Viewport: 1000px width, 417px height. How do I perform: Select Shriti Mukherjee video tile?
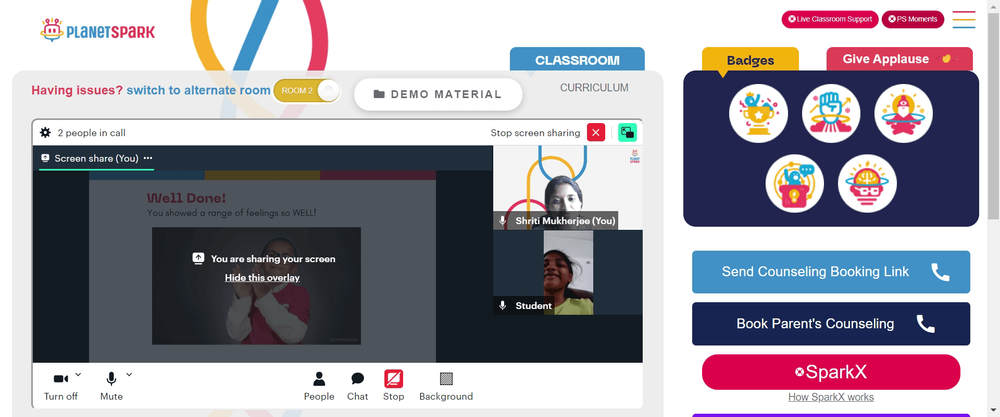(568, 187)
